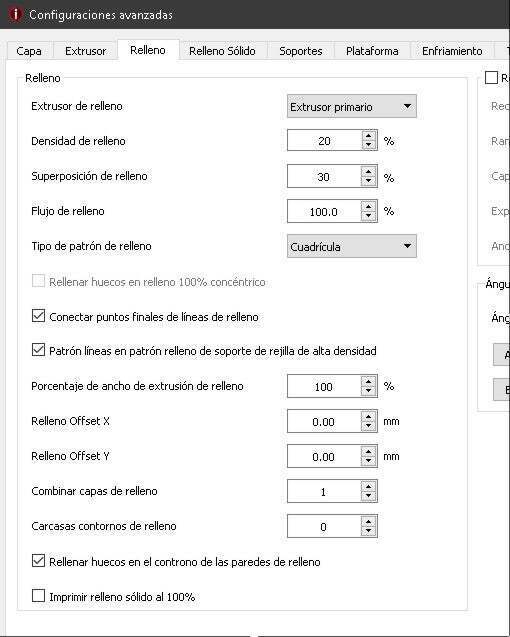Open the Extrusor primario dropdown
The width and height of the screenshot is (510, 637).
point(352,106)
